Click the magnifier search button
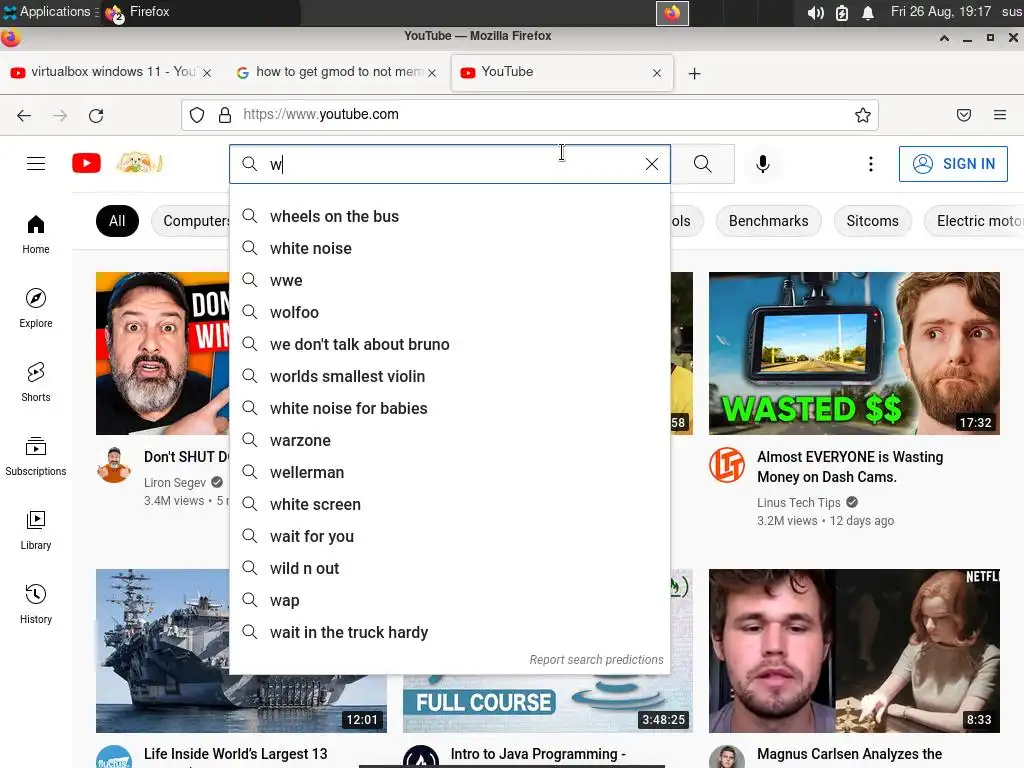 tap(703, 164)
